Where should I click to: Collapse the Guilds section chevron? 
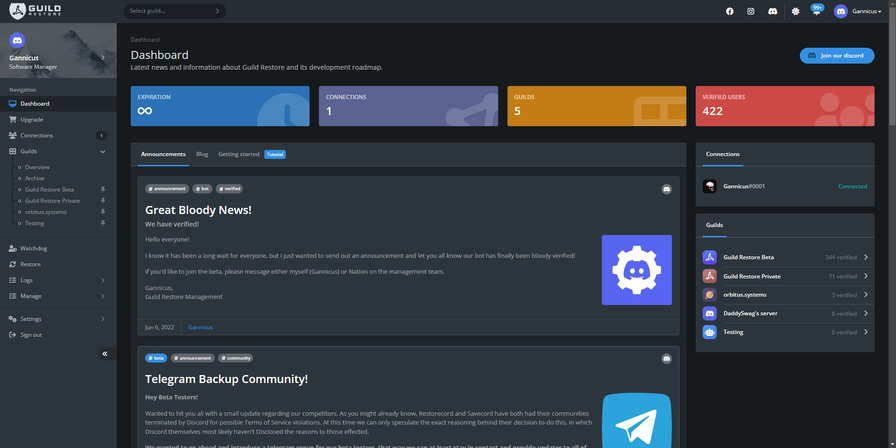coord(103,151)
